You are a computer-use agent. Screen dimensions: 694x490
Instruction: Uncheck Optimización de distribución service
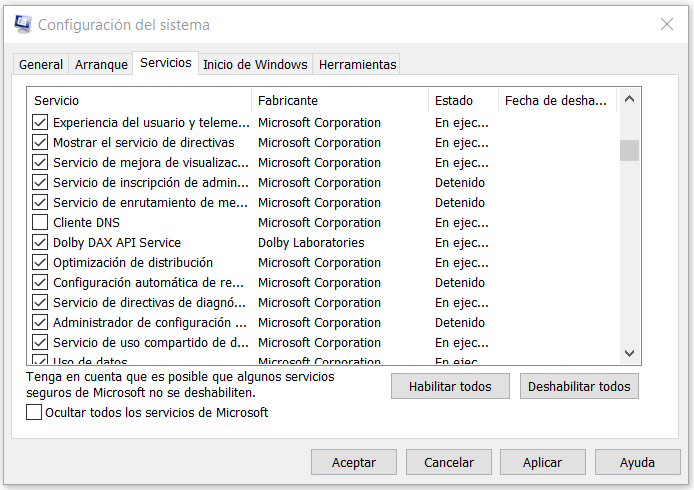click(x=40, y=263)
